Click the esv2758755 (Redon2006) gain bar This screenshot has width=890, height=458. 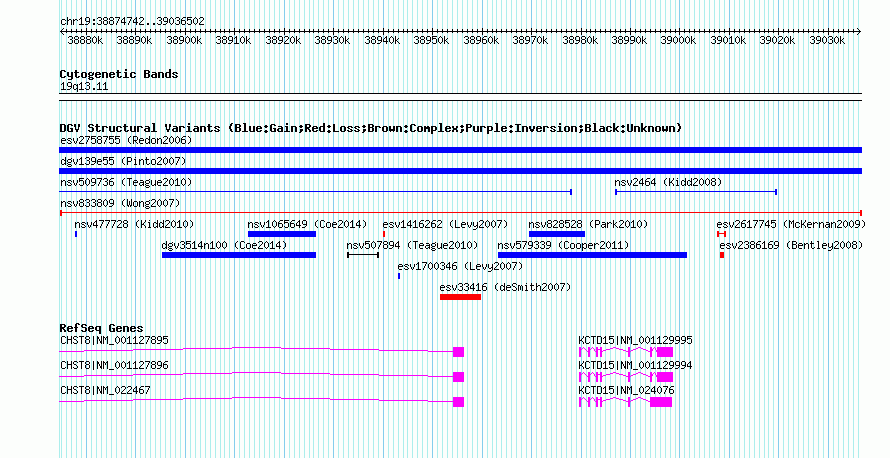click(460, 150)
